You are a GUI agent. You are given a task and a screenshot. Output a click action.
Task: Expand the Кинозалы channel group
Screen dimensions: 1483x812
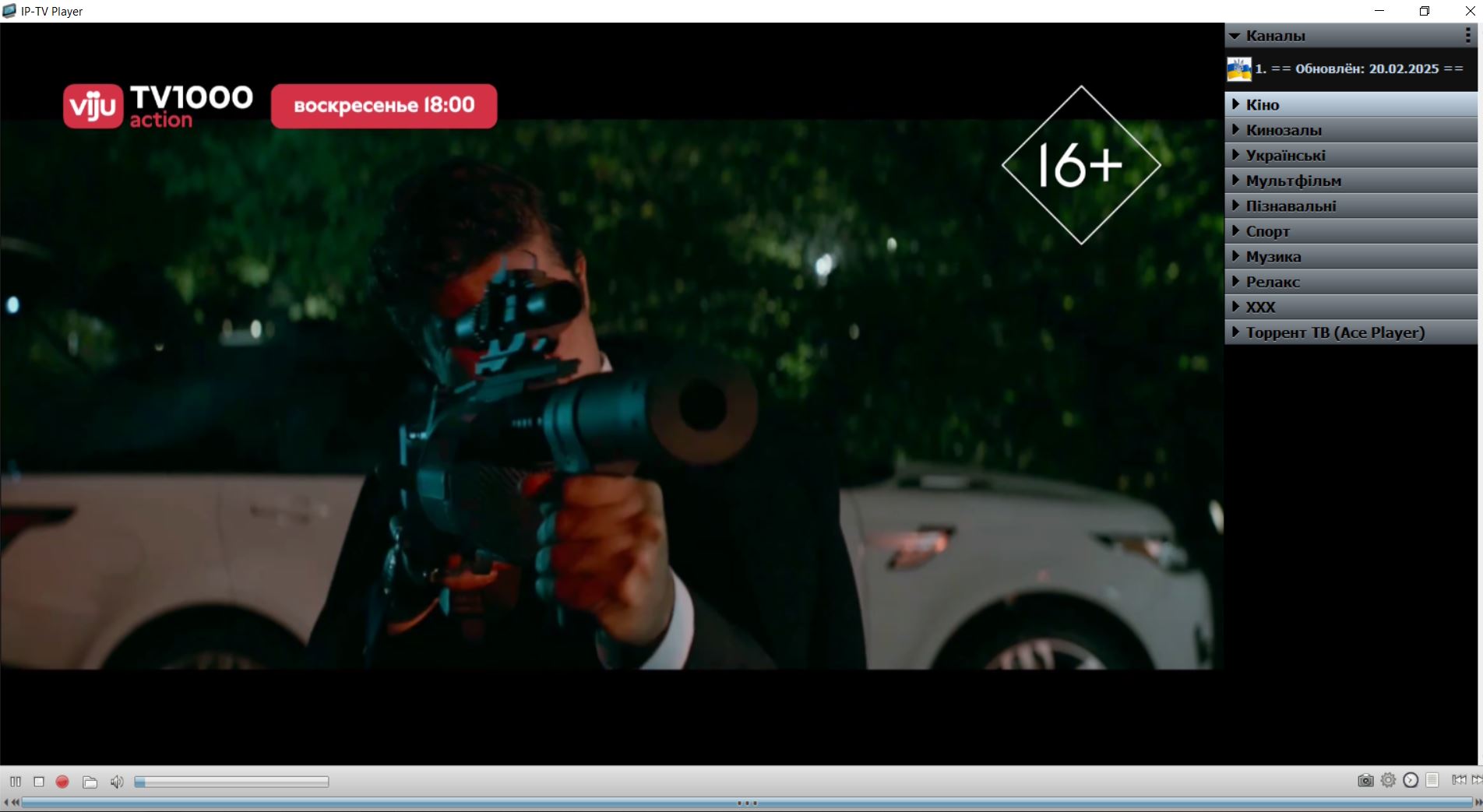point(1351,130)
